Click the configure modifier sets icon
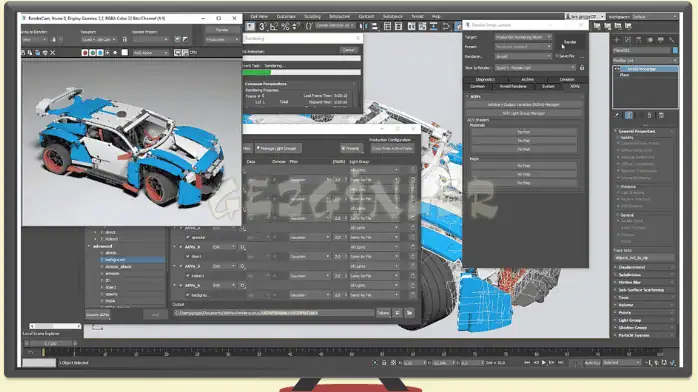Viewport: 698px width, 392px height. click(661, 115)
